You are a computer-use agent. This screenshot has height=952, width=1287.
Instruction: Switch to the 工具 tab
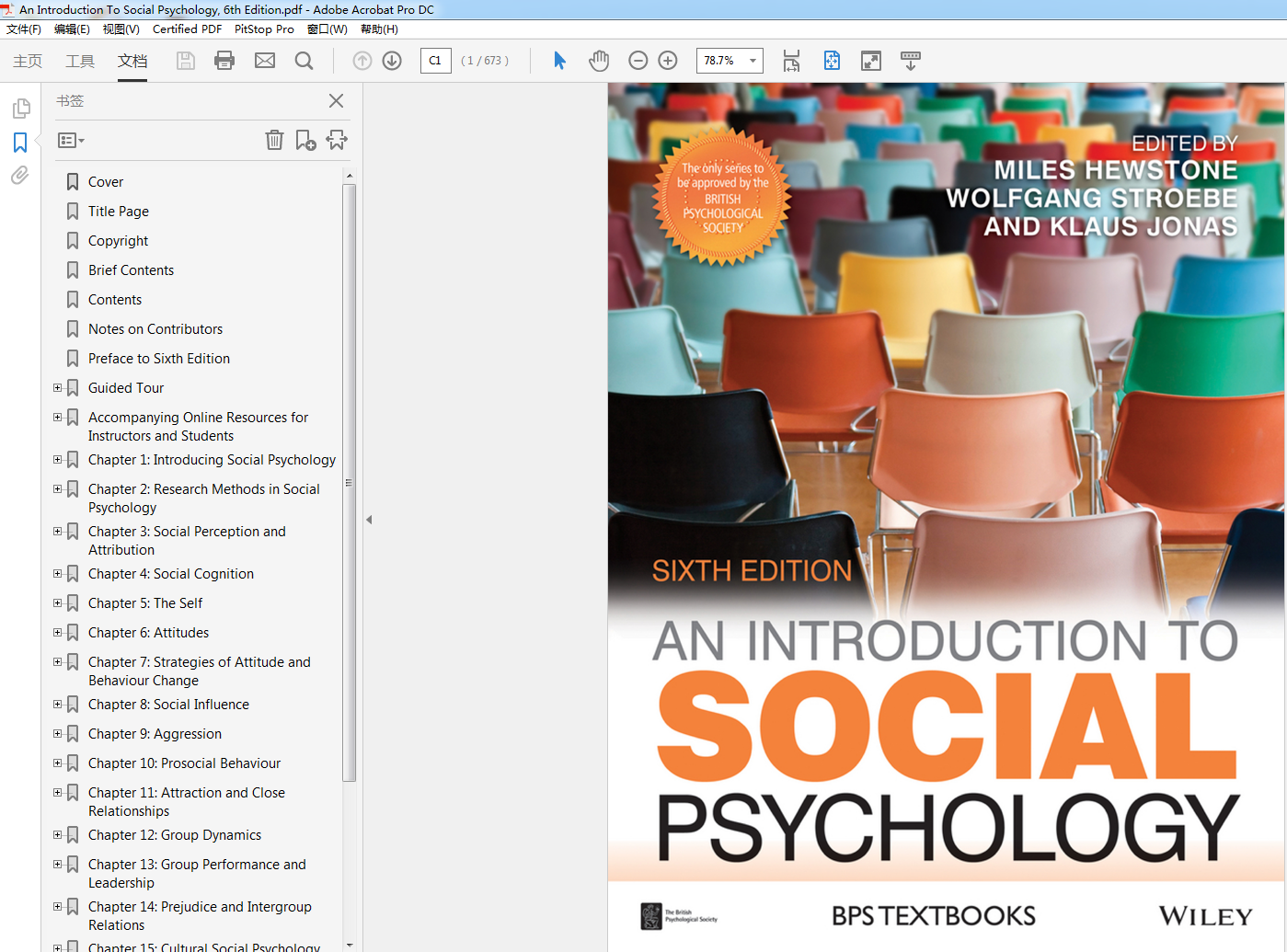click(80, 61)
